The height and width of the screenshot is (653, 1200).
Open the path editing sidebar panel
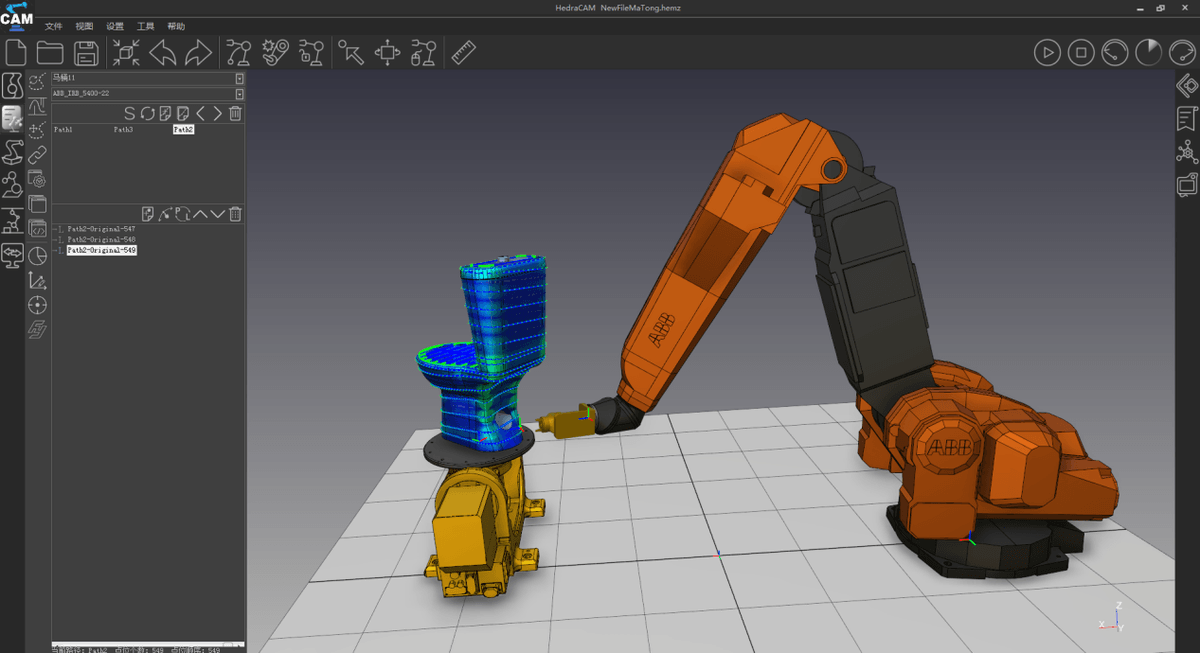pyautogui.click(x=13, y=118)
